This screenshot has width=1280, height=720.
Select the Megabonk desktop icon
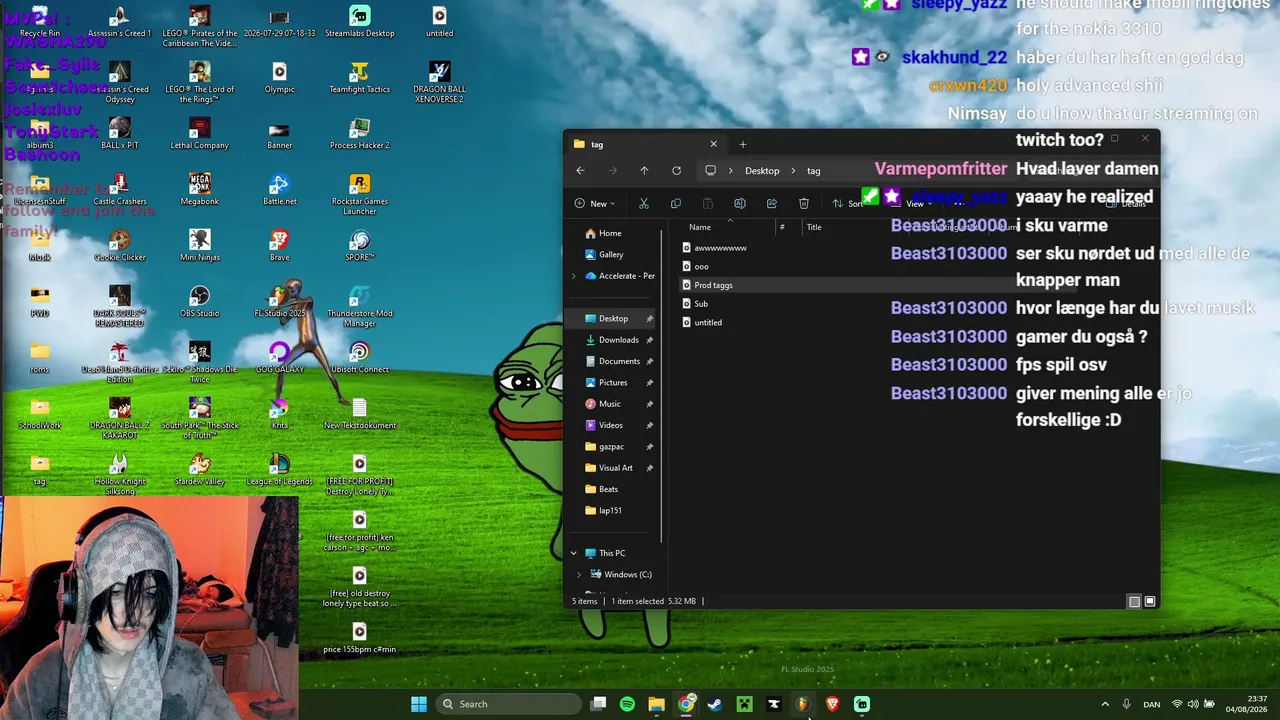[x=199, y=189]
